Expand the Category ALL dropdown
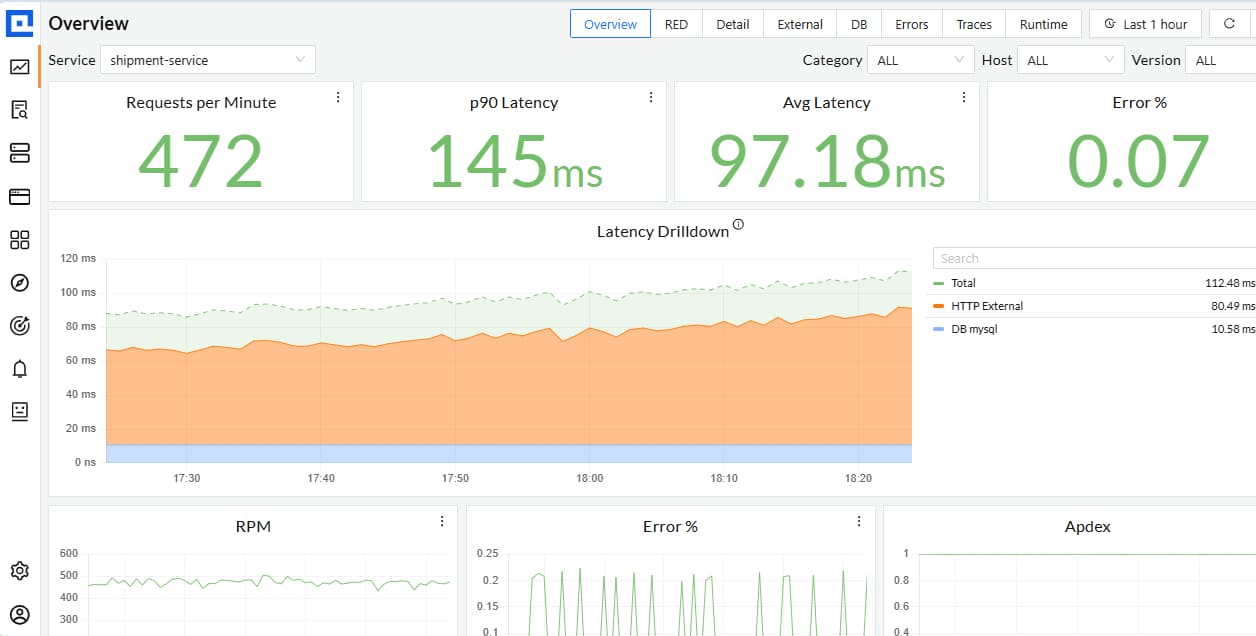Screen dimensions: 1256x636 pyautogui.click(x=919, y=60)
